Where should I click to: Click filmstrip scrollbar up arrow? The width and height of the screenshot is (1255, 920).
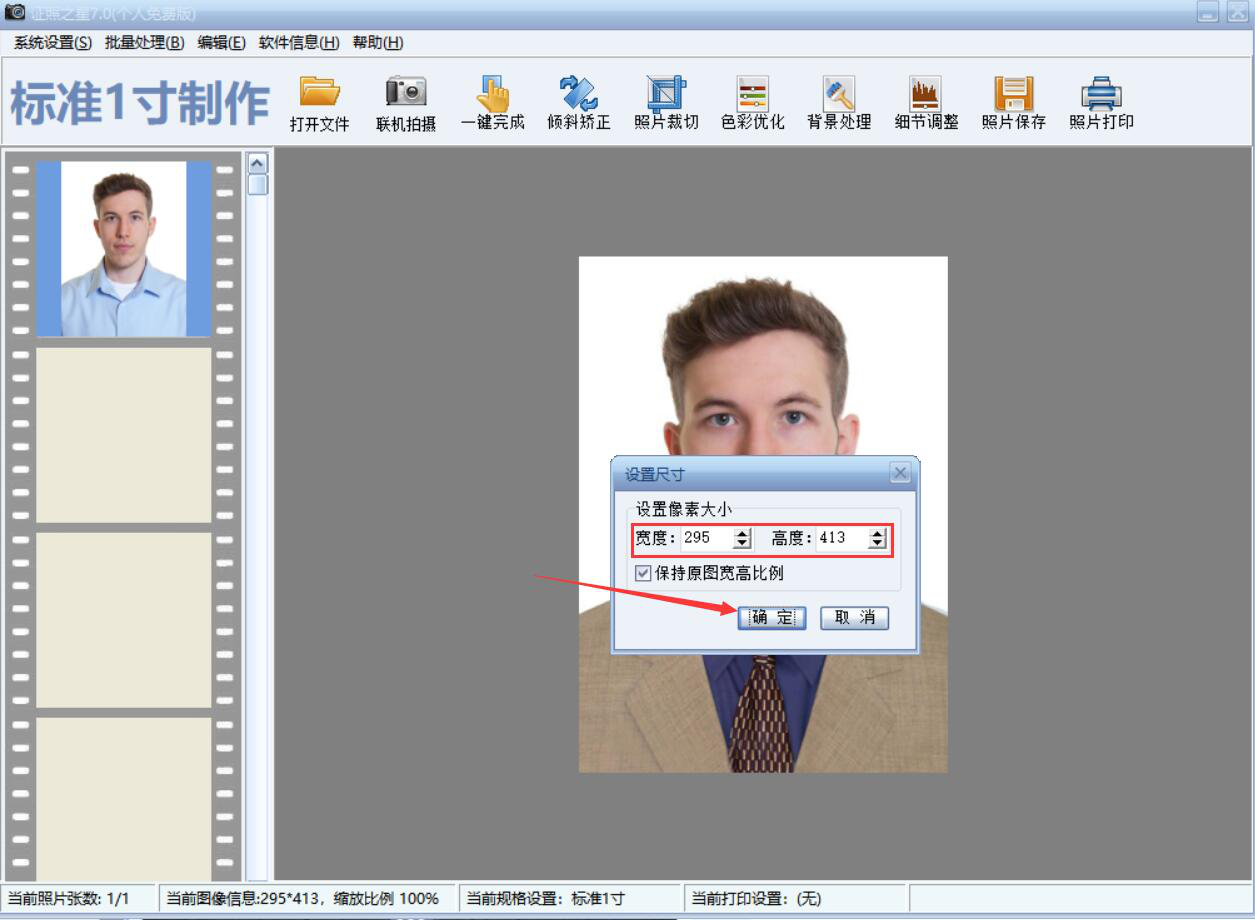[258, 163]
